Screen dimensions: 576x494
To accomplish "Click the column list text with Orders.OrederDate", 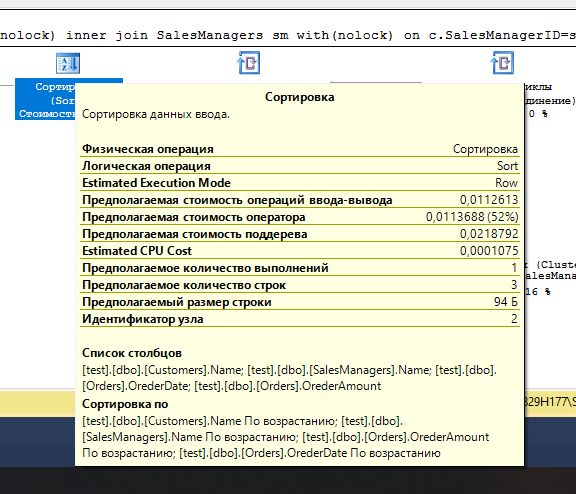I will click(x=232, y=386).
